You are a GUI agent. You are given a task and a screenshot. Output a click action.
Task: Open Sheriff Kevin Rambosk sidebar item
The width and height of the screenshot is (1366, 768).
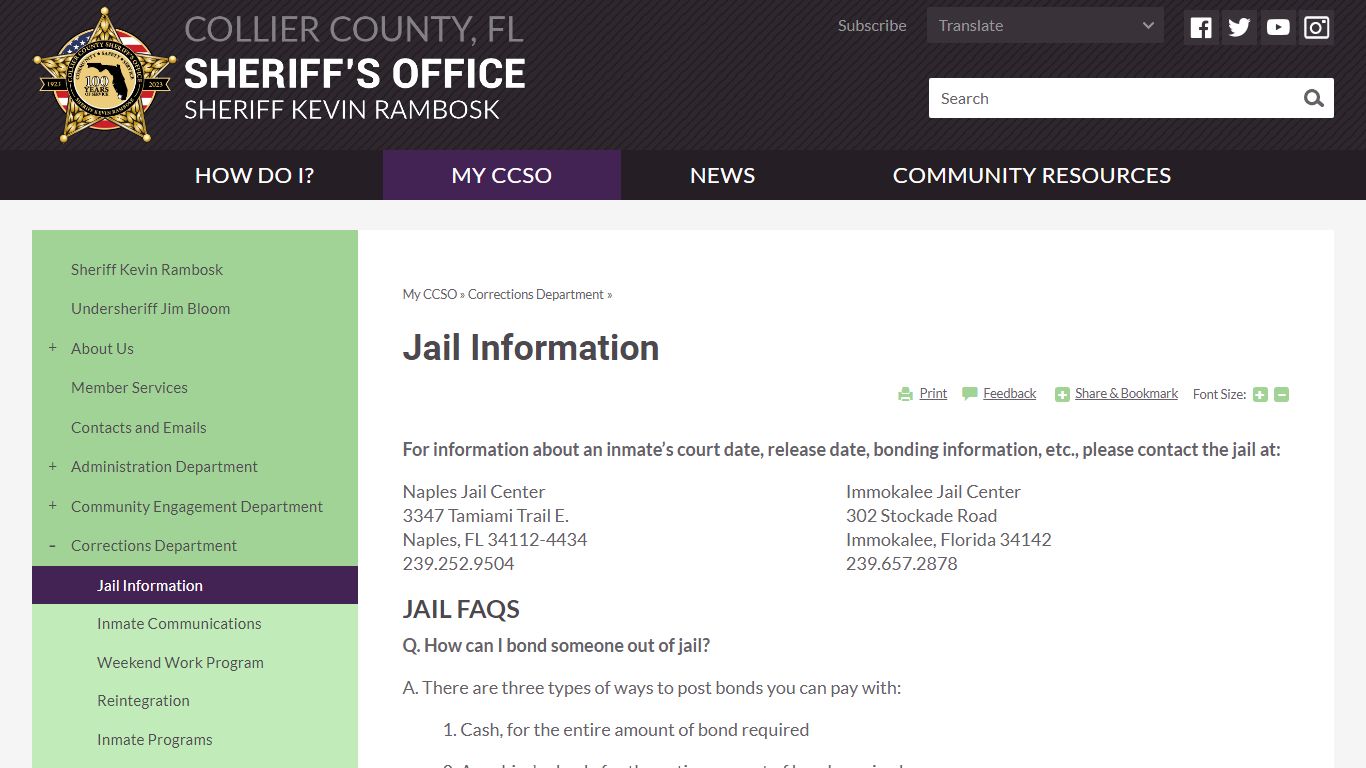[147, 269]
